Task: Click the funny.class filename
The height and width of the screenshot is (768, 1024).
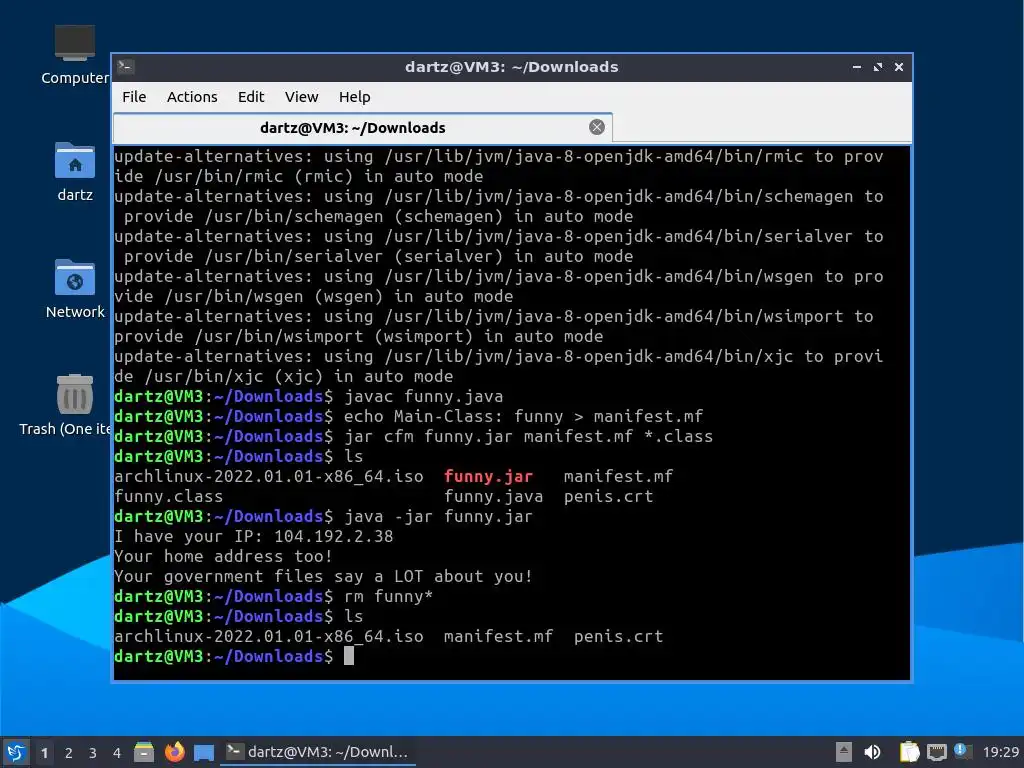Action: coord(168,496)
